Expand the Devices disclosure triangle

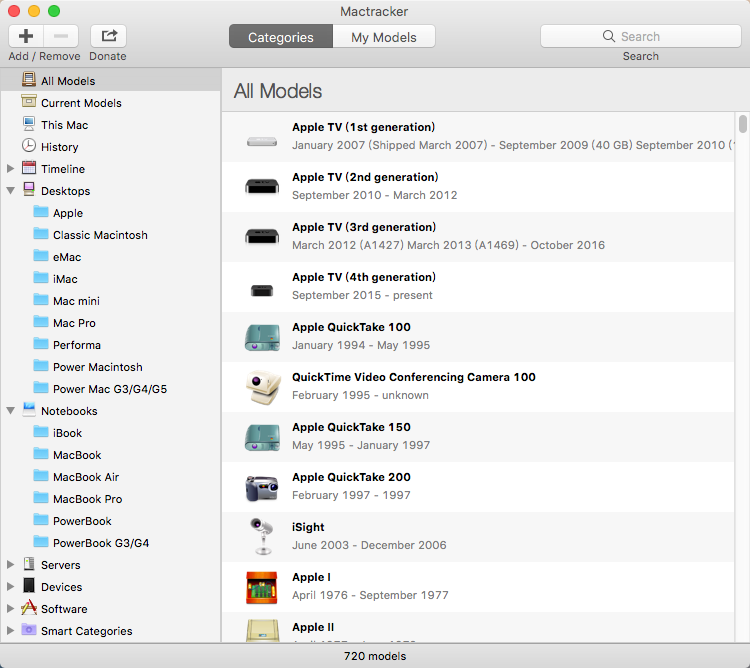tap(11, 586)
